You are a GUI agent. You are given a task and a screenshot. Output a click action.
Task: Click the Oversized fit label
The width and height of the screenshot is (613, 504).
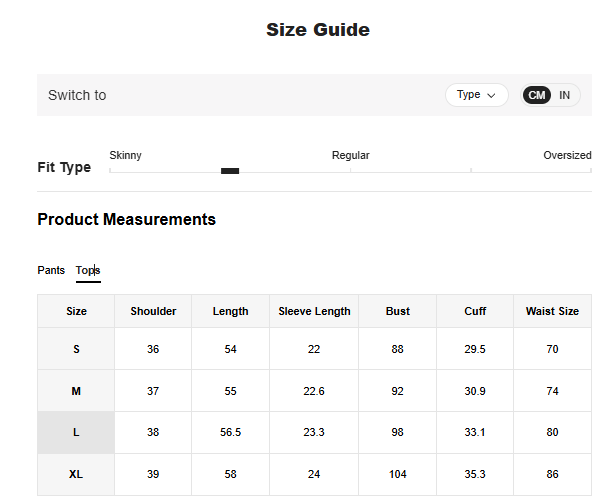pos(567,155)
